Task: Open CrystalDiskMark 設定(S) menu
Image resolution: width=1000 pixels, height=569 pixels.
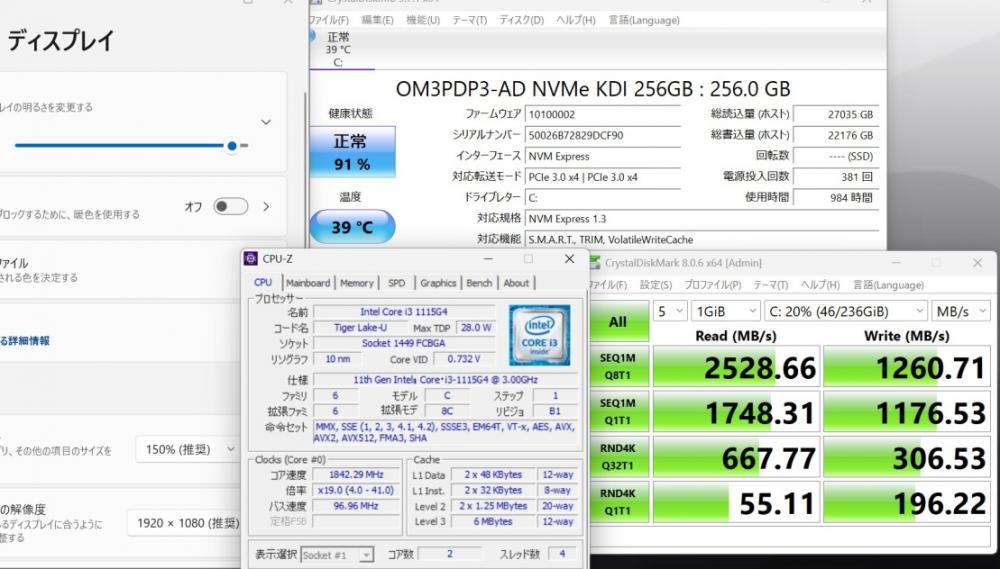Action: [656, 284]
